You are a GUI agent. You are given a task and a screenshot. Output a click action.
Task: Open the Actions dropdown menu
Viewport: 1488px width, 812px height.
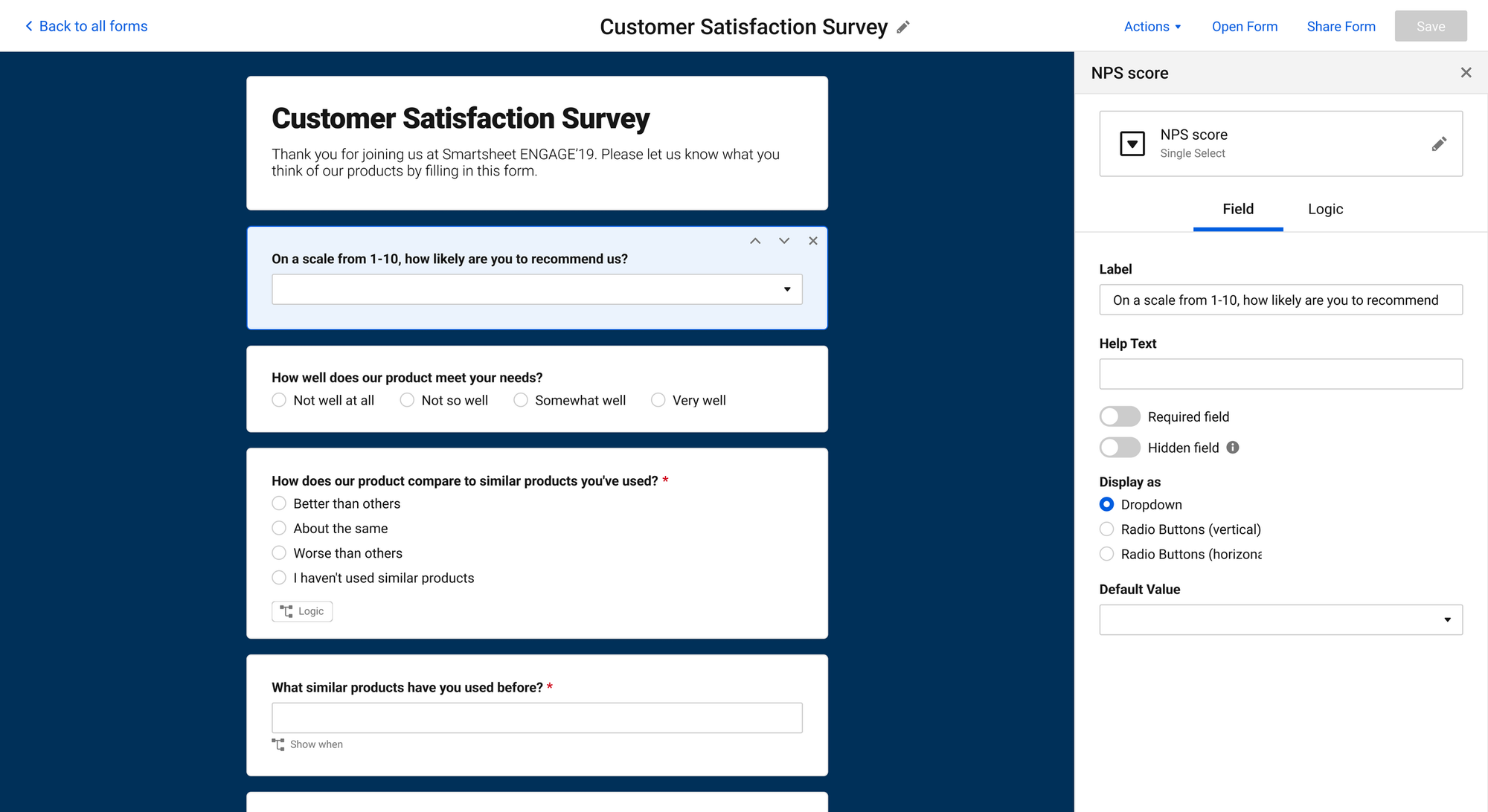click(x=1152, y=27)
